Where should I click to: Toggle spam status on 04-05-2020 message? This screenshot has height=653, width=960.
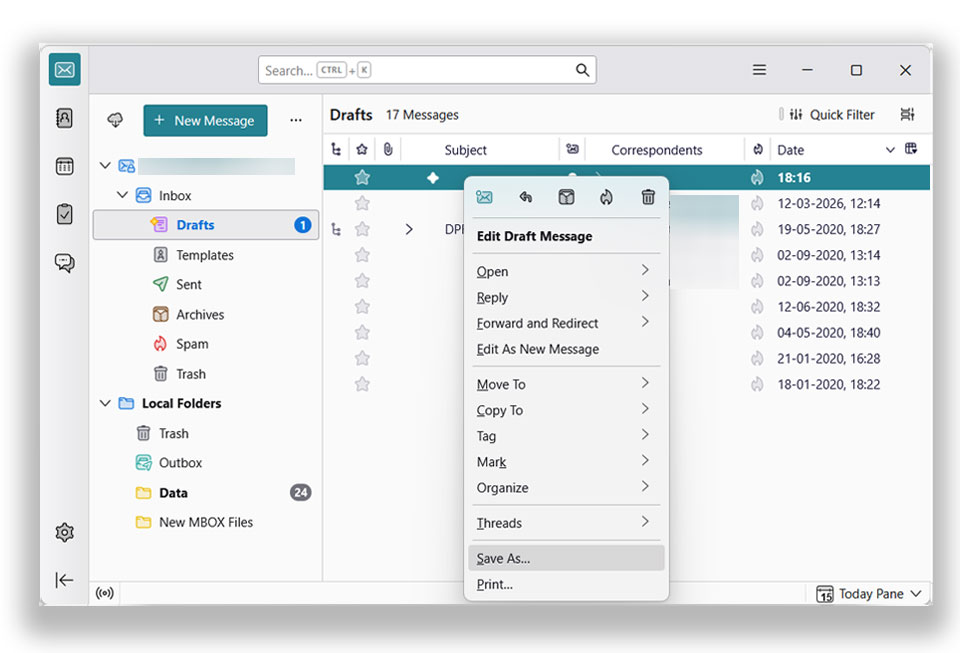point(757,333)
